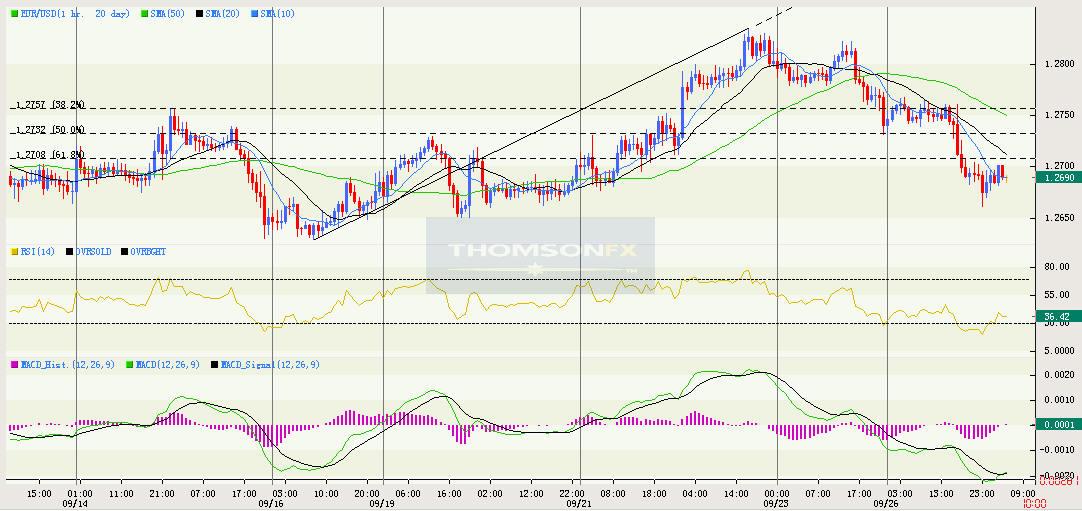Select the OVRSOLD legend label

93,252
